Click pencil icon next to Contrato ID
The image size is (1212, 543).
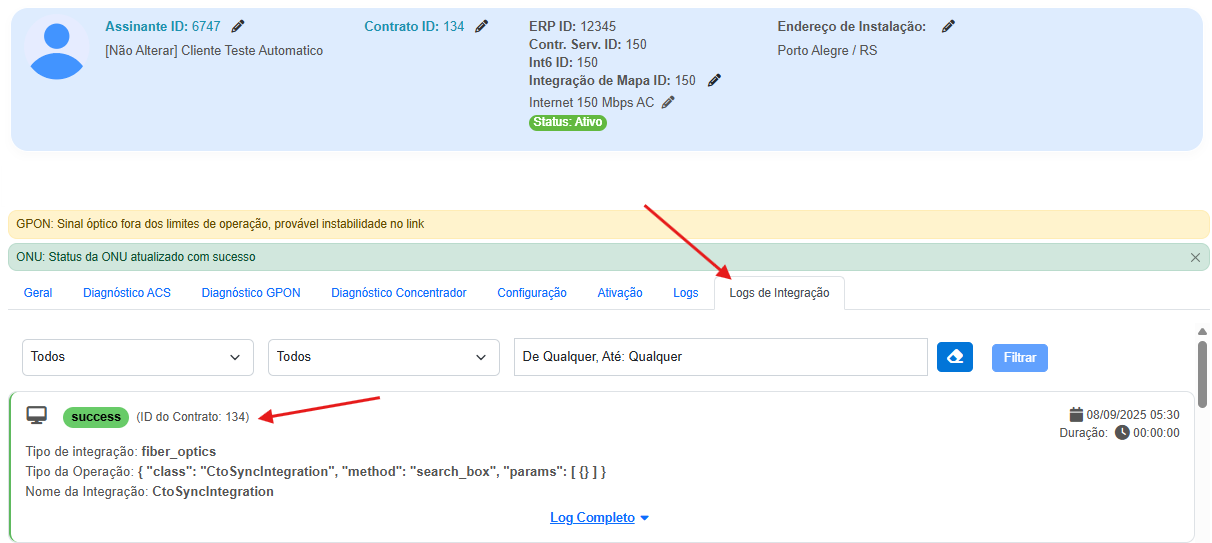482,26
